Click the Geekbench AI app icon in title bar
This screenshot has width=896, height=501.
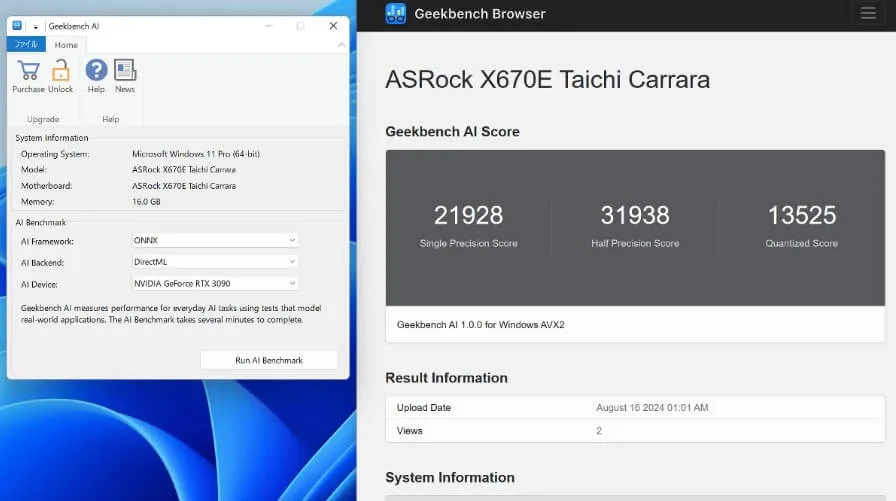[17, 26]
